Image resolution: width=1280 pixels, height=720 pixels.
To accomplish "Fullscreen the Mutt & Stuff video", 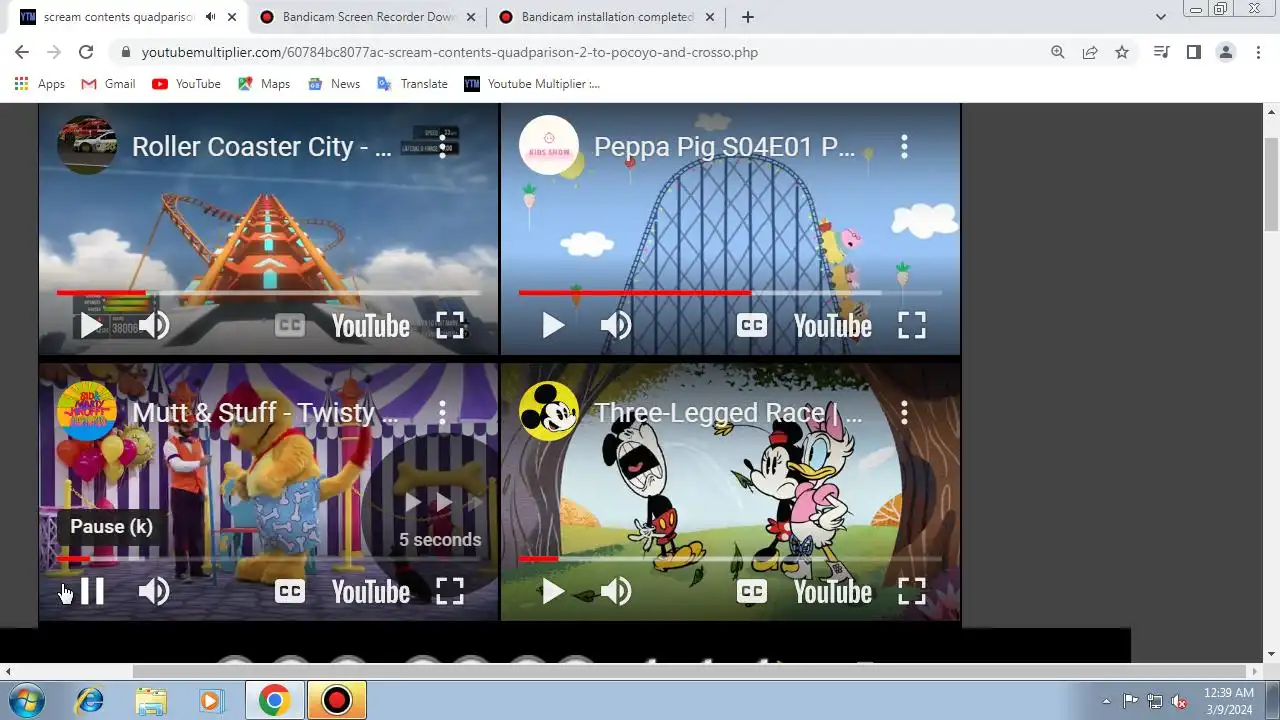I will [450, 591].
